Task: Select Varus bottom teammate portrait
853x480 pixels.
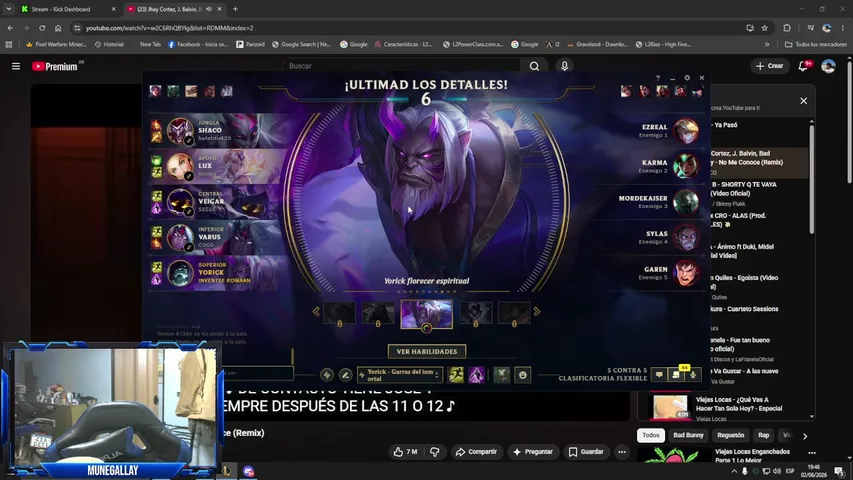Action: tap(180, 238)
